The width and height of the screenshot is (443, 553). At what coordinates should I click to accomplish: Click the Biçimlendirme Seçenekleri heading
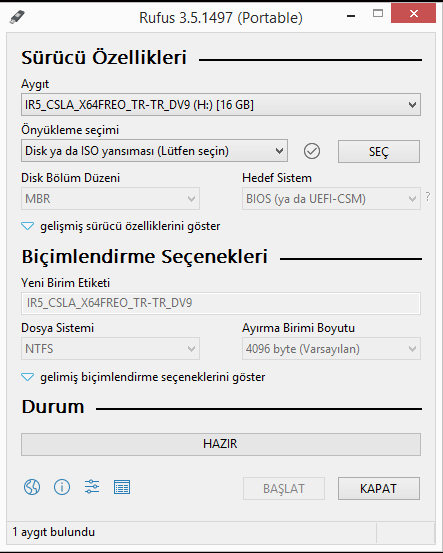145,256
